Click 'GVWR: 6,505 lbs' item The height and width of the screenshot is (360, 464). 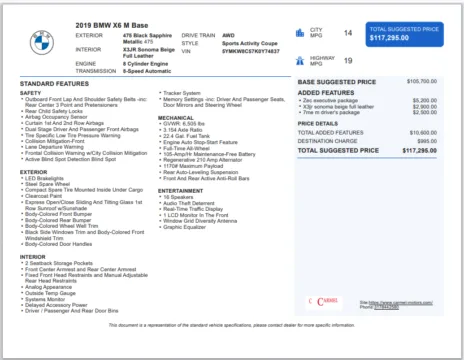click(184, 124)
